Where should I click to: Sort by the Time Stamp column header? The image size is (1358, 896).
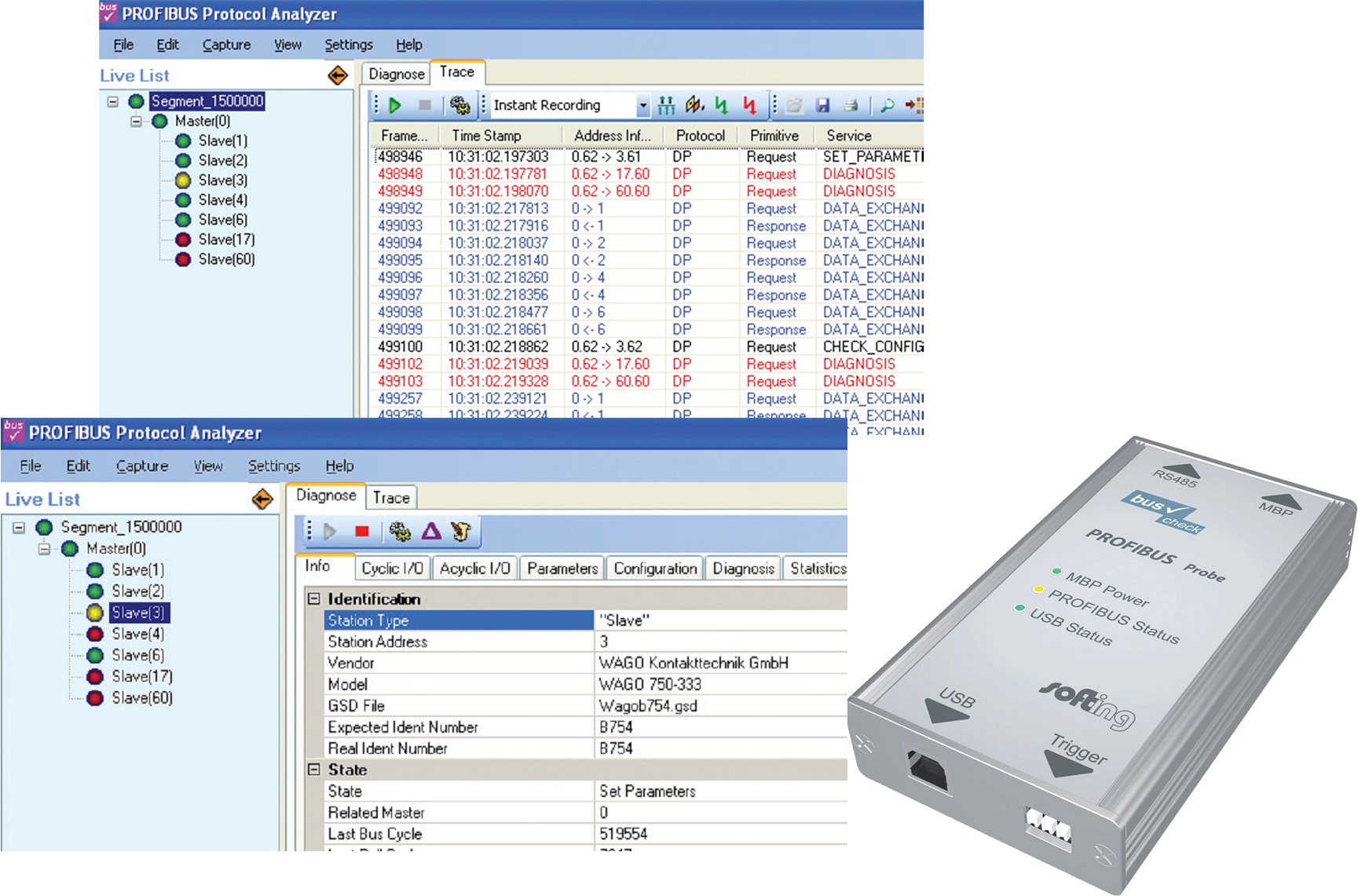(x=501, y=135)
